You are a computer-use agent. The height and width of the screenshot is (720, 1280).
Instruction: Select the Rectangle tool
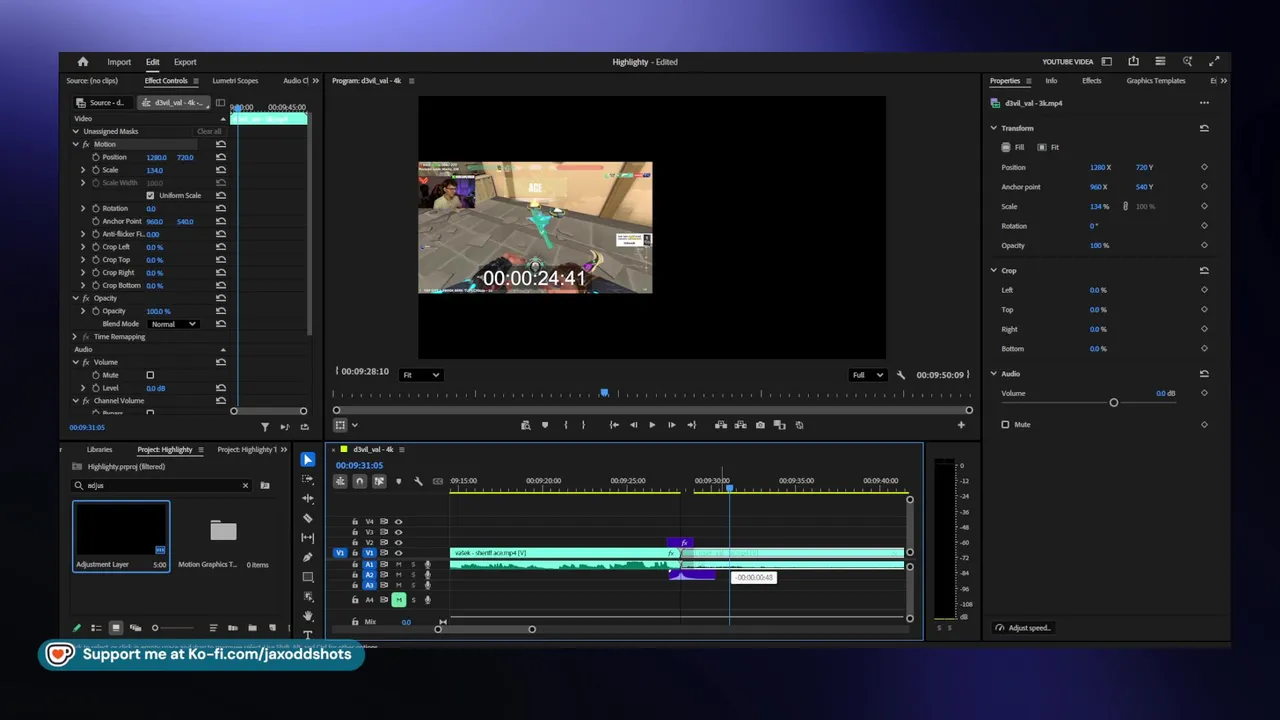tap(308, 577)
